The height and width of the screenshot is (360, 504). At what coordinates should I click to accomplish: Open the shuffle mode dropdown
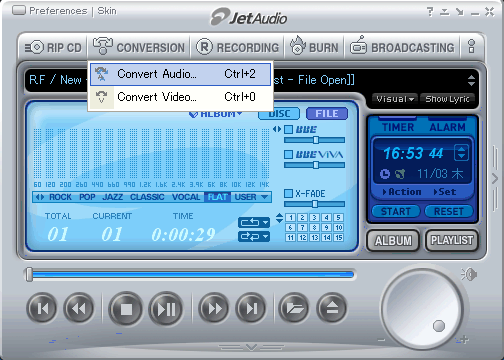[254, 237]
